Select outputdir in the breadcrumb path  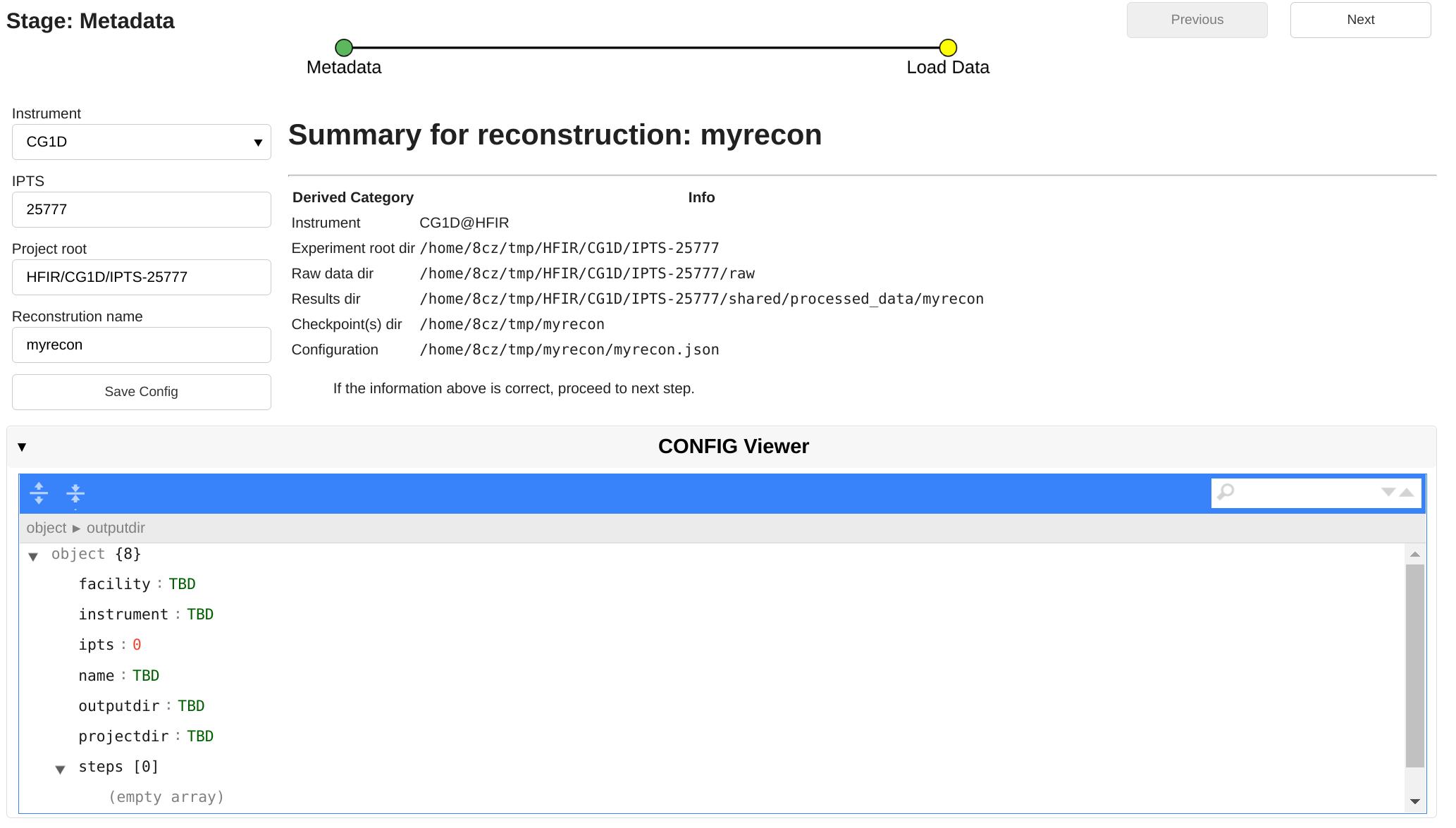tap(116, 529)
